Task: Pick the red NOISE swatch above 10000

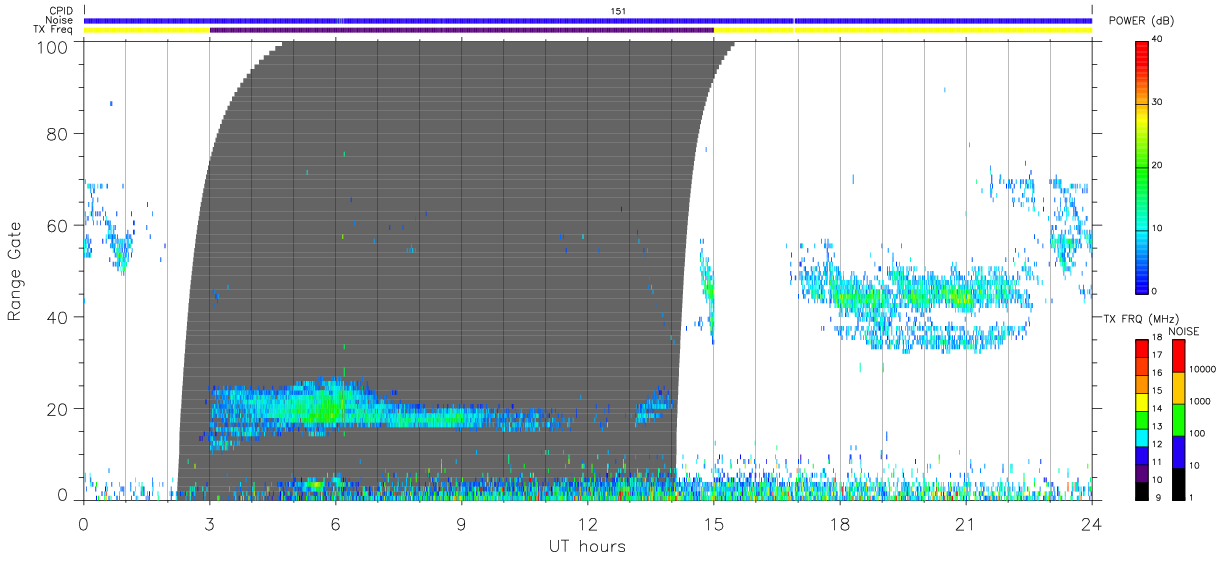Action: pyautogui.click(x=1178, y=356)
